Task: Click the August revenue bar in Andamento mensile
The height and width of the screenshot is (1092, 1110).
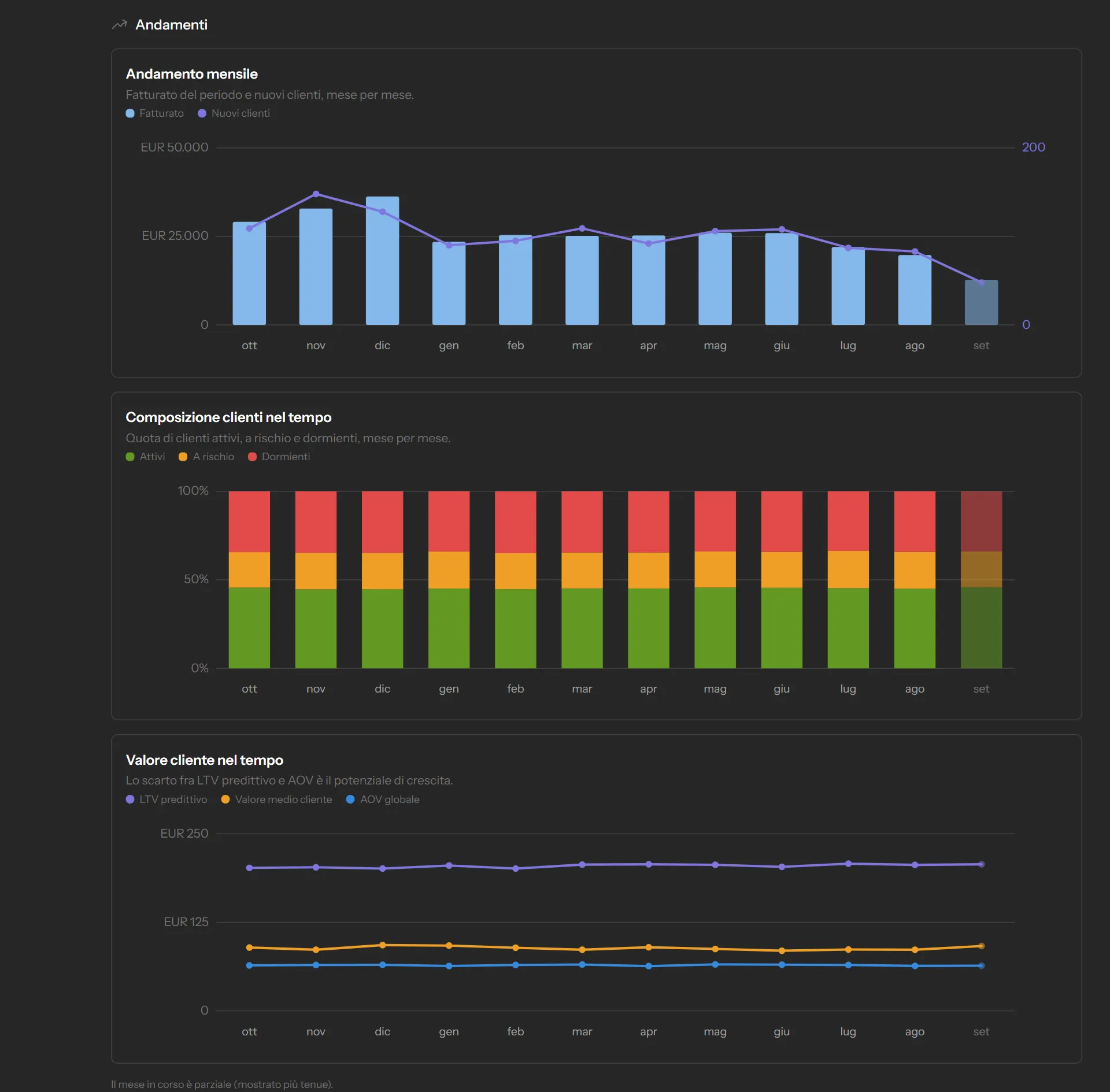Action: tap(915, 290)
